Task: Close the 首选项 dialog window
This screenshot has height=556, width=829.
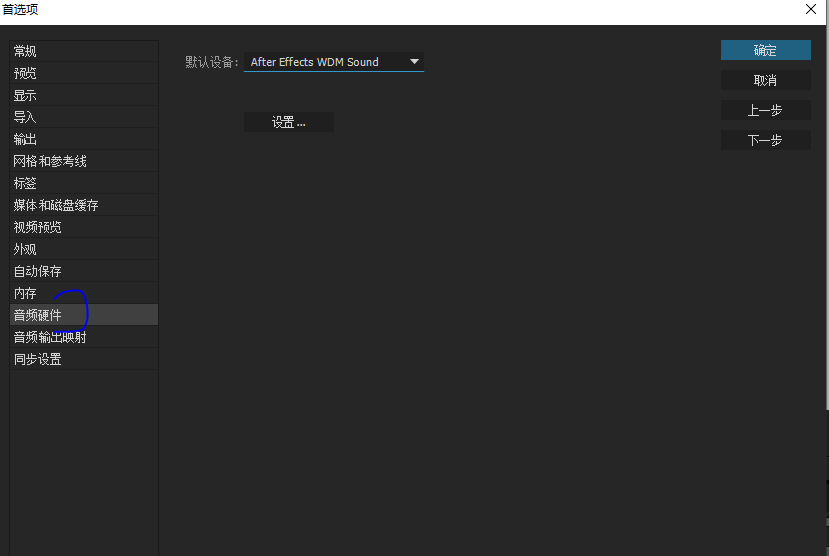Action: pyautogui.click(x=811, y=10)
